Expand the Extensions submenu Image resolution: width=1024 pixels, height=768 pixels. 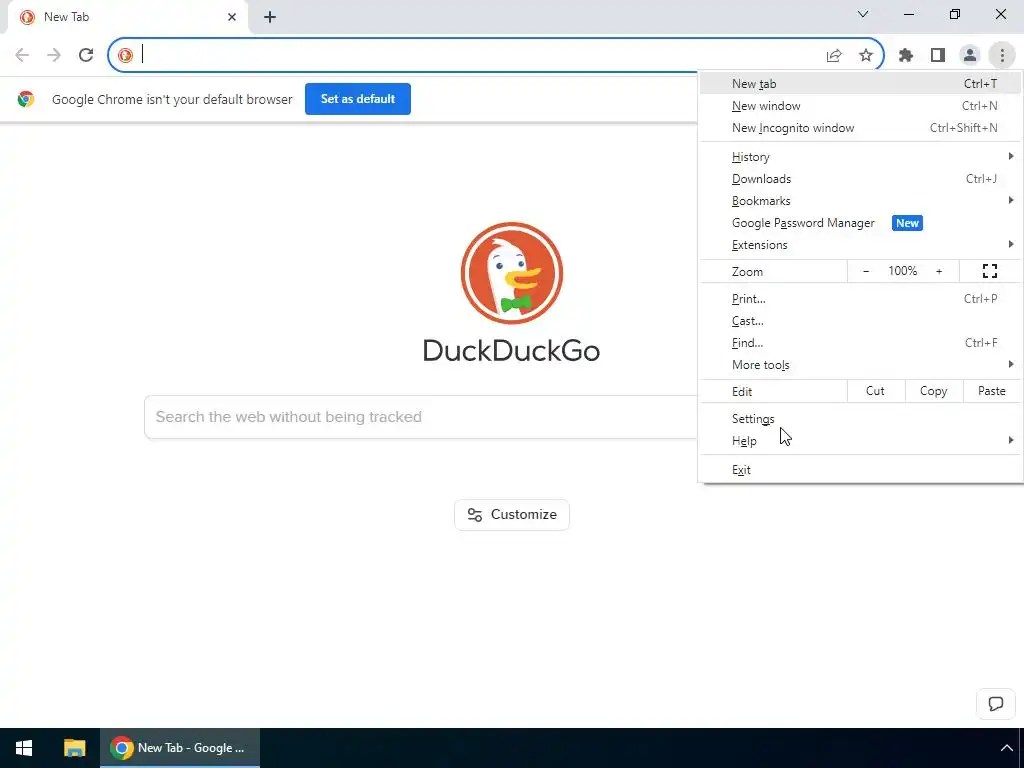click(x=860, y=245)
